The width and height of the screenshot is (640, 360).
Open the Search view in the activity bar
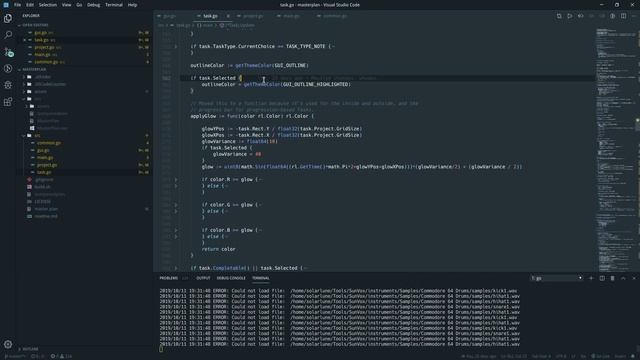click(x=8, y=35)
